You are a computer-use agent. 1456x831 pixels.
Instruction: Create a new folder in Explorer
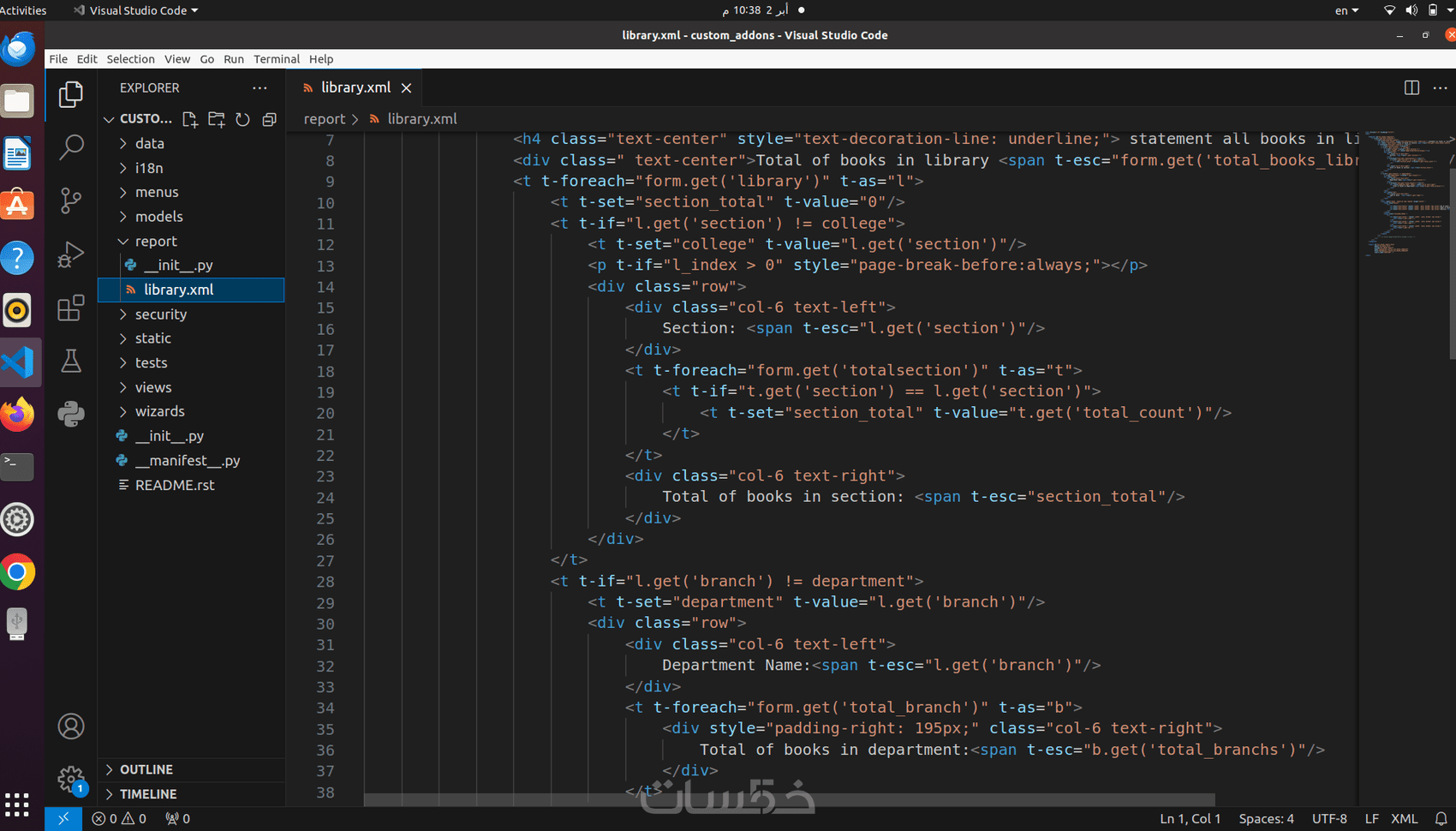point(217,119)
